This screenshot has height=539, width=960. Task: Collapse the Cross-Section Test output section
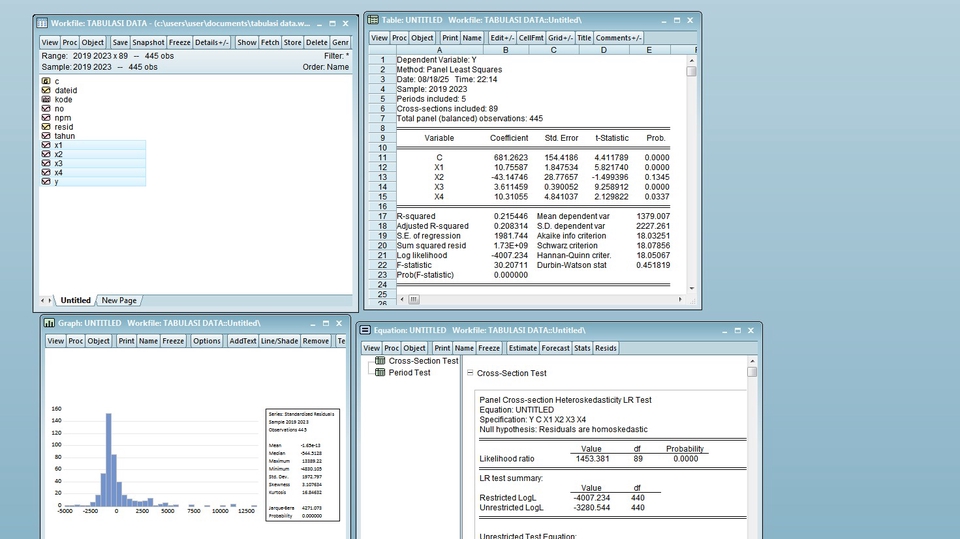tap(470, 373)
